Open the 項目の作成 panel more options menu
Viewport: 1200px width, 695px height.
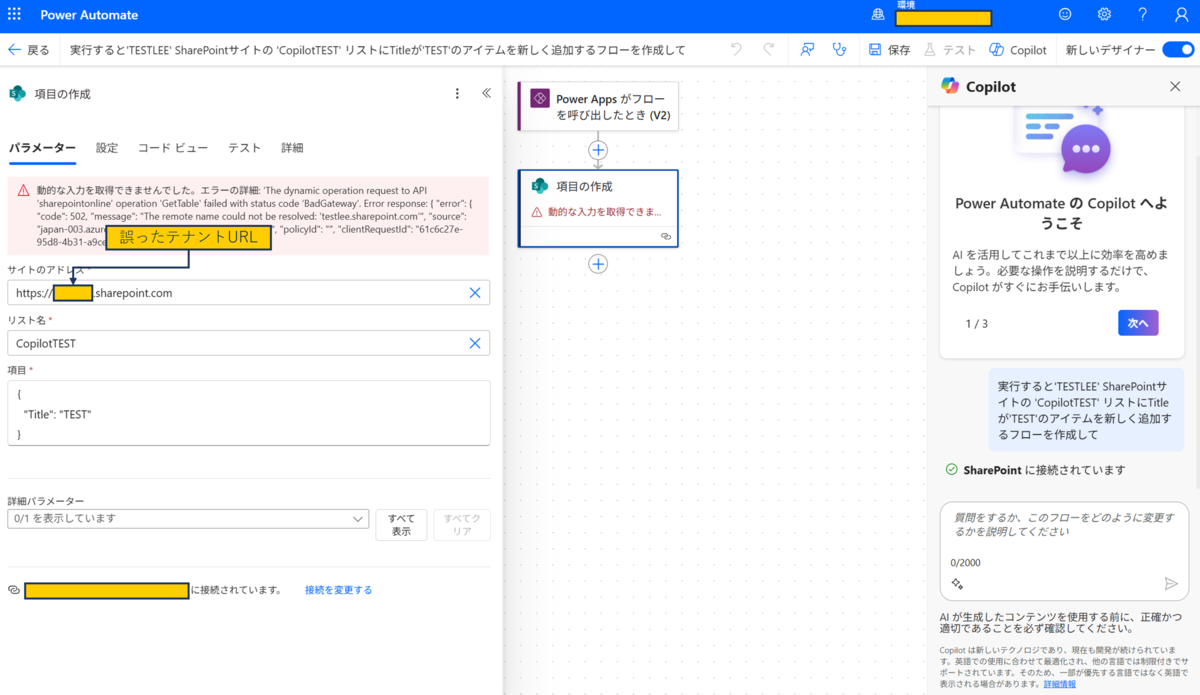[x=457, y=93]
